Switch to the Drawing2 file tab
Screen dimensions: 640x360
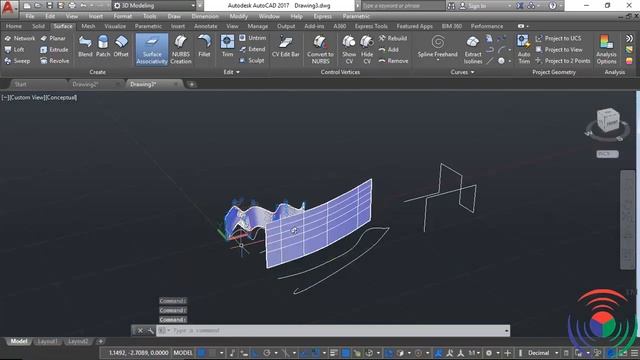pos(85,84)
